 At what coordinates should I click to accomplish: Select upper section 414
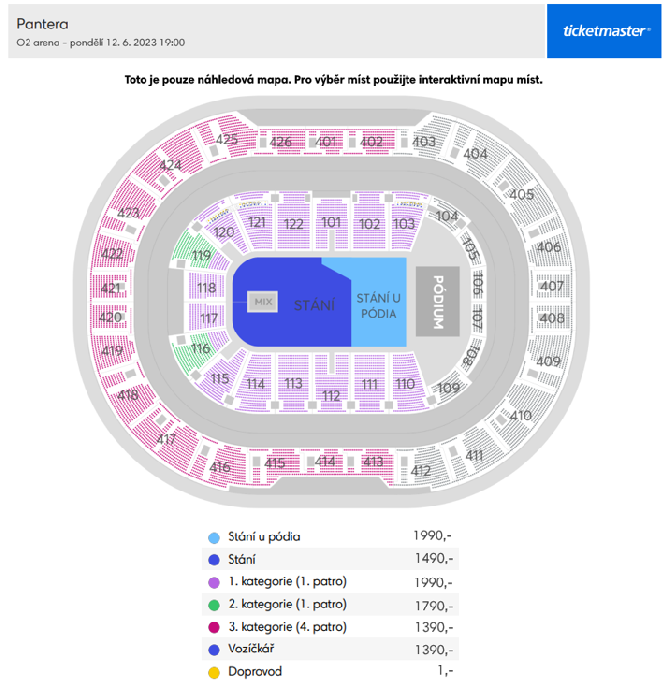[x=325, y=461]
